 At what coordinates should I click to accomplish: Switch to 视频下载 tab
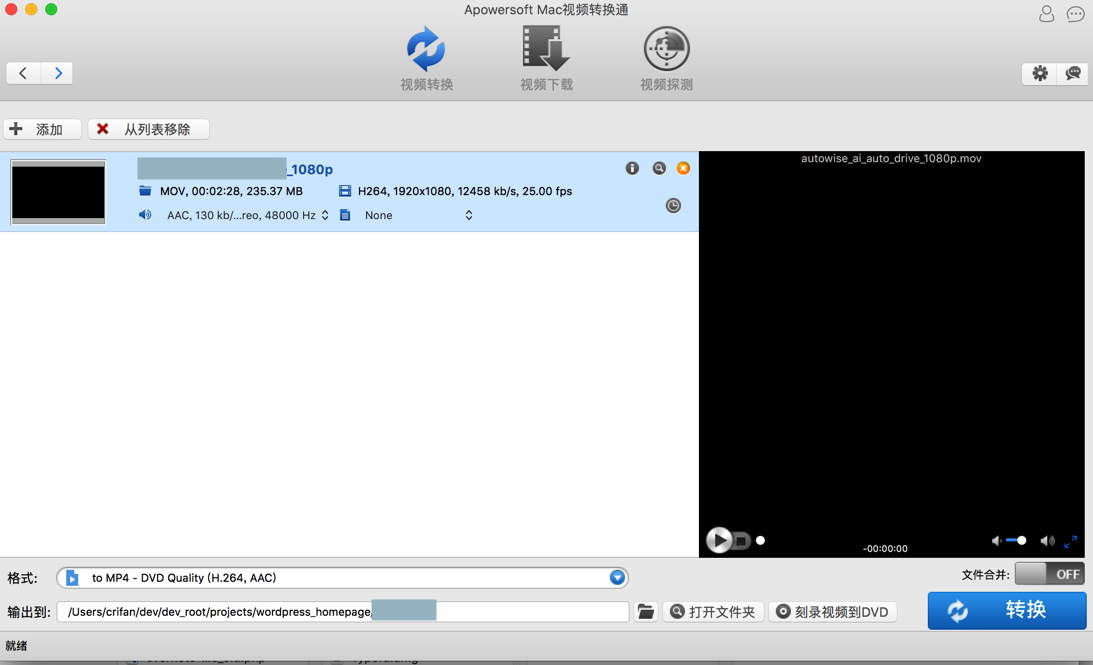coord(546,59)
